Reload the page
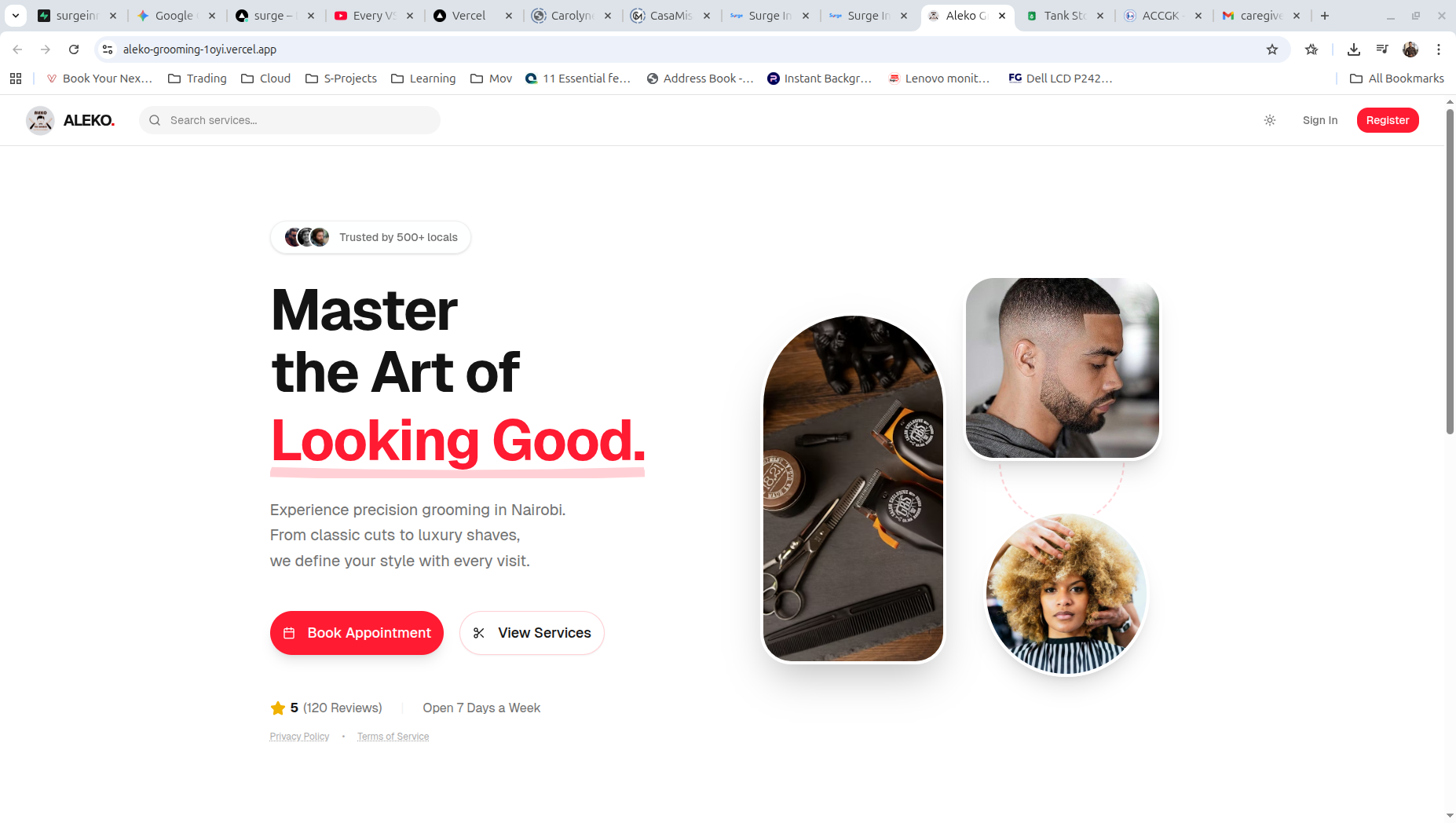 (x=74, y=49)
